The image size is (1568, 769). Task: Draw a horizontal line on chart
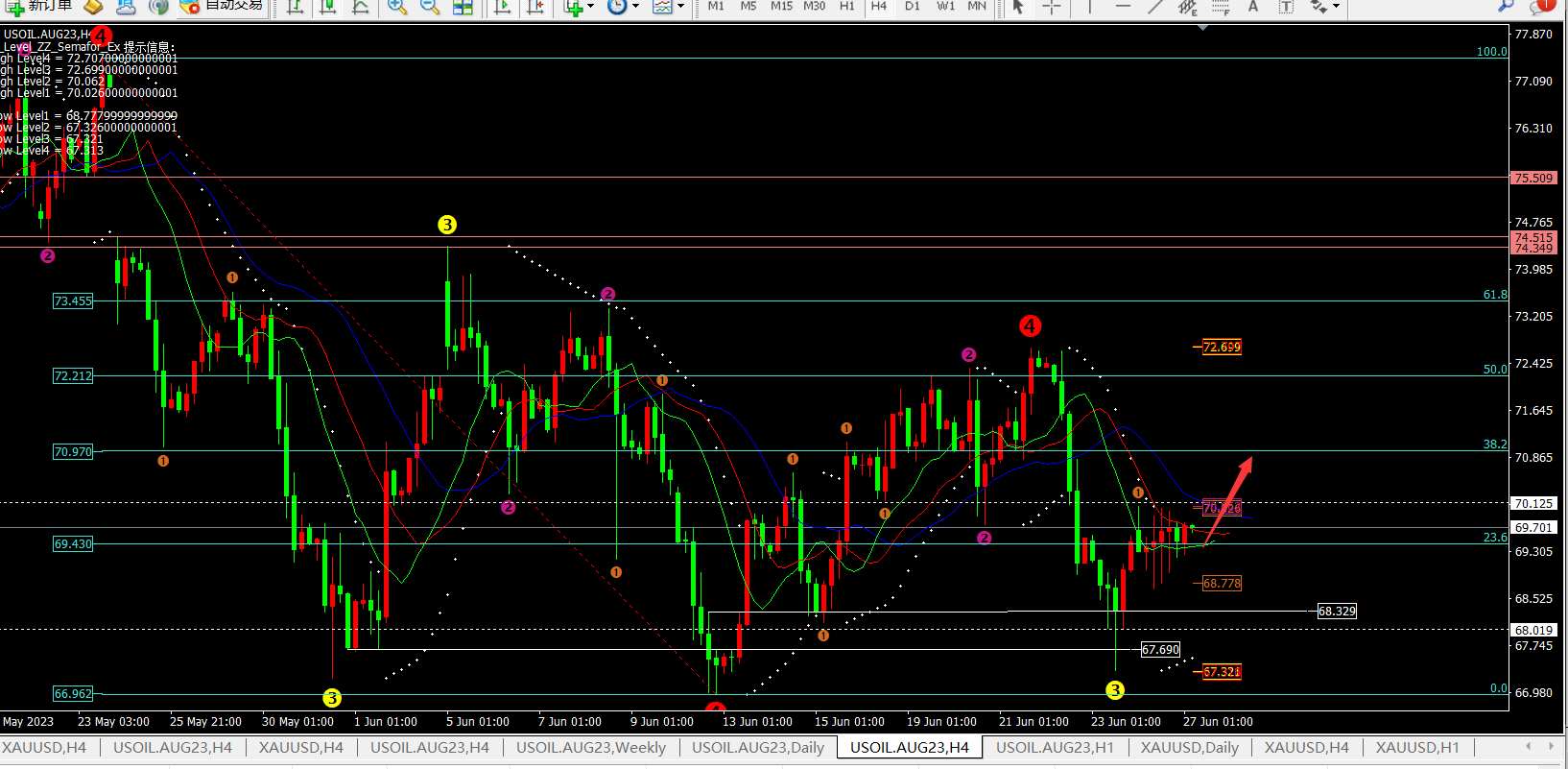point(1122,7)
